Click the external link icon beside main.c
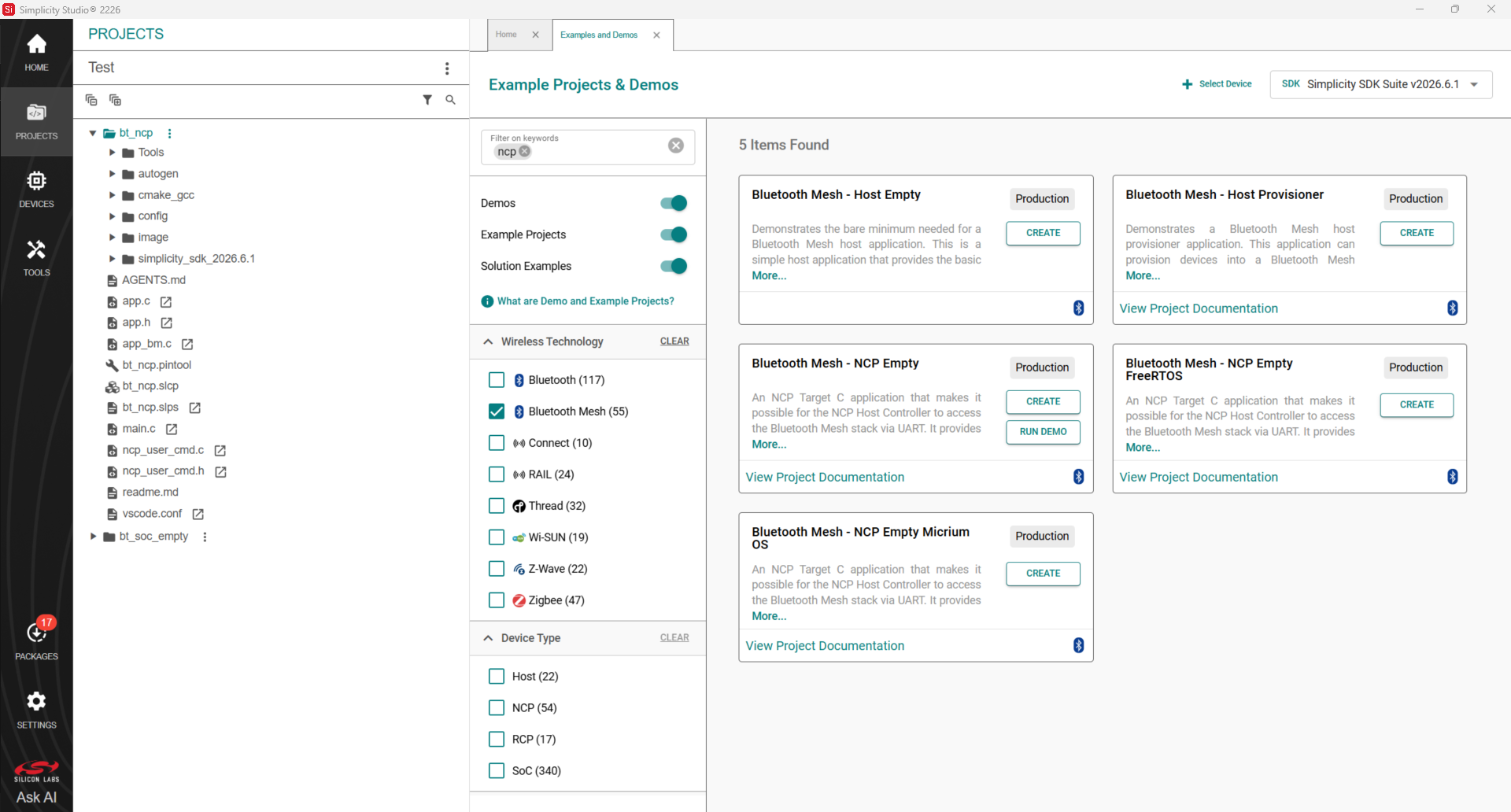This screenshot has width=1511, height=812. pyautogui.click(x=172, y=430)
